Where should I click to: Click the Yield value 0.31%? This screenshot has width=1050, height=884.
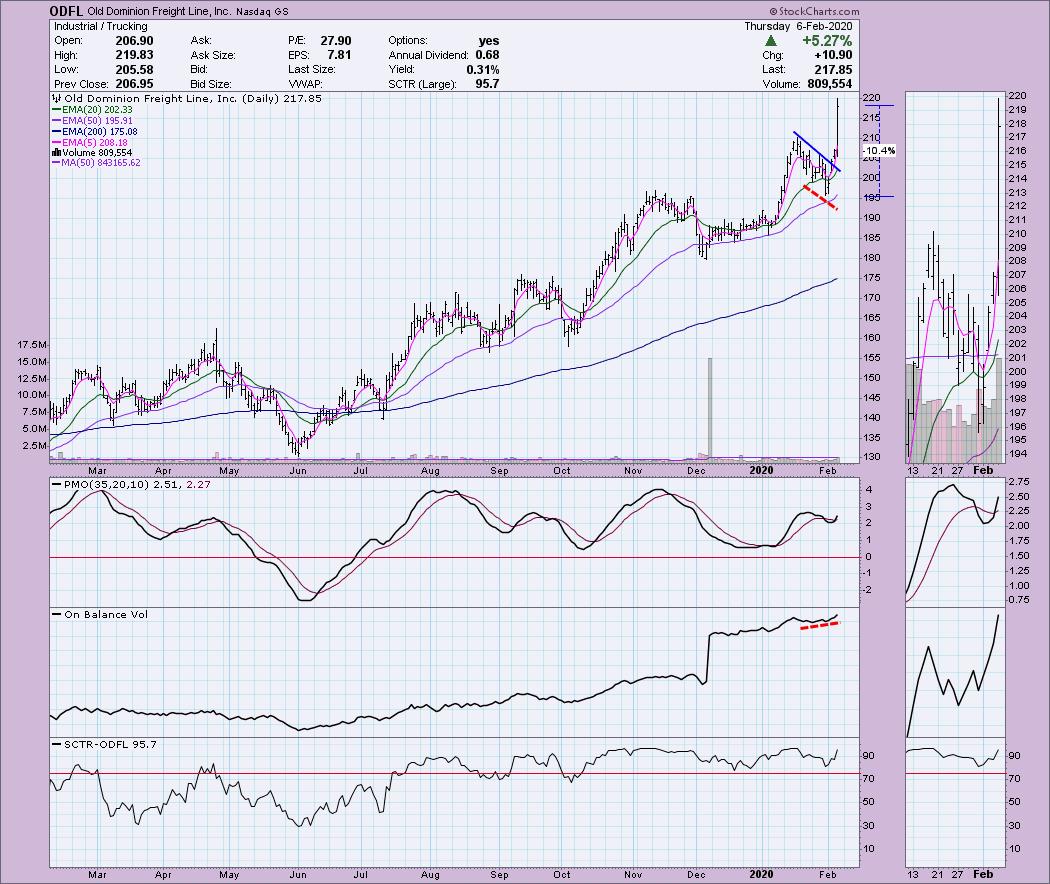[x=483, y=70]
